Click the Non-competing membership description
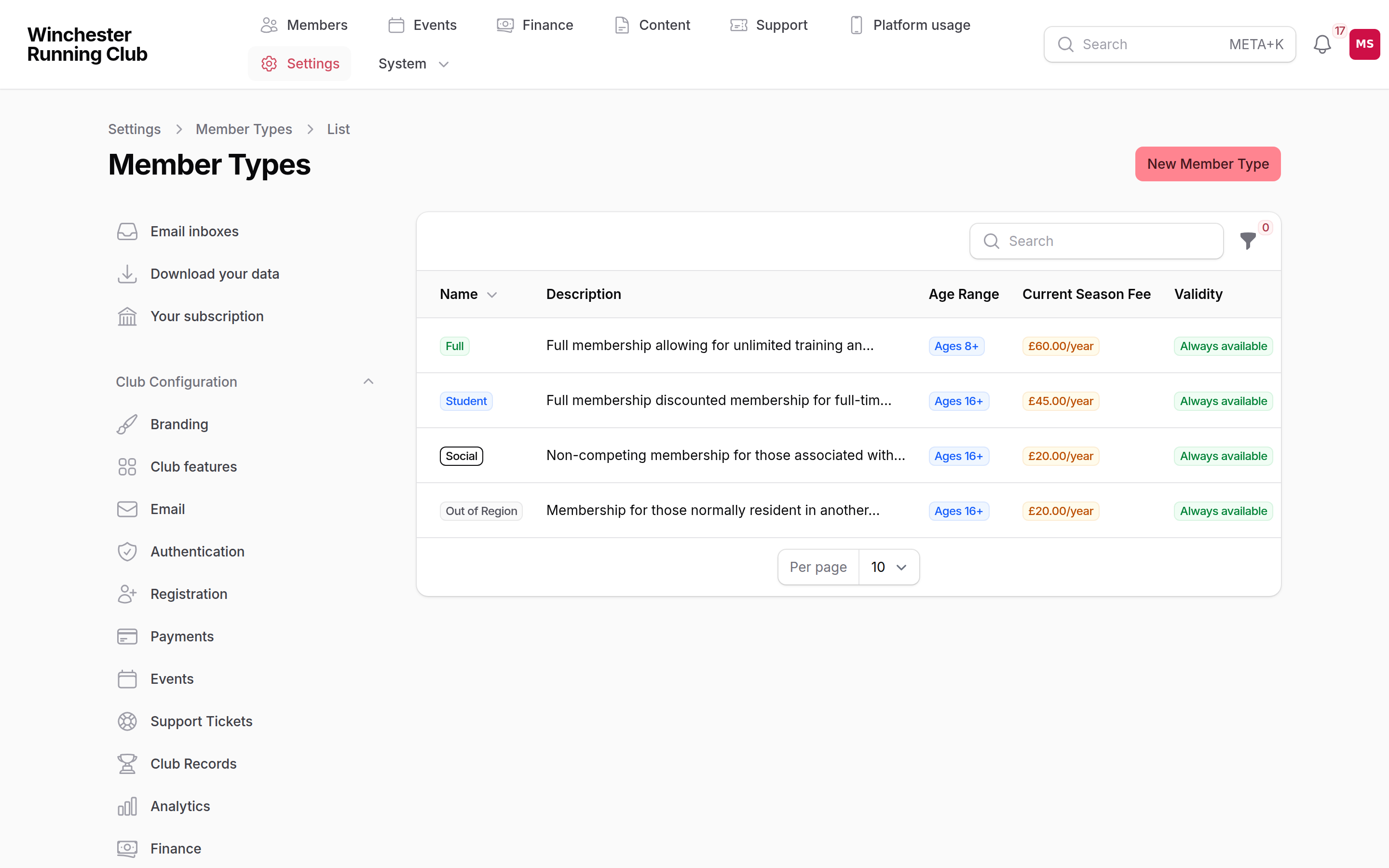Screen dimensions: 1389x868 tap(725, 455)
